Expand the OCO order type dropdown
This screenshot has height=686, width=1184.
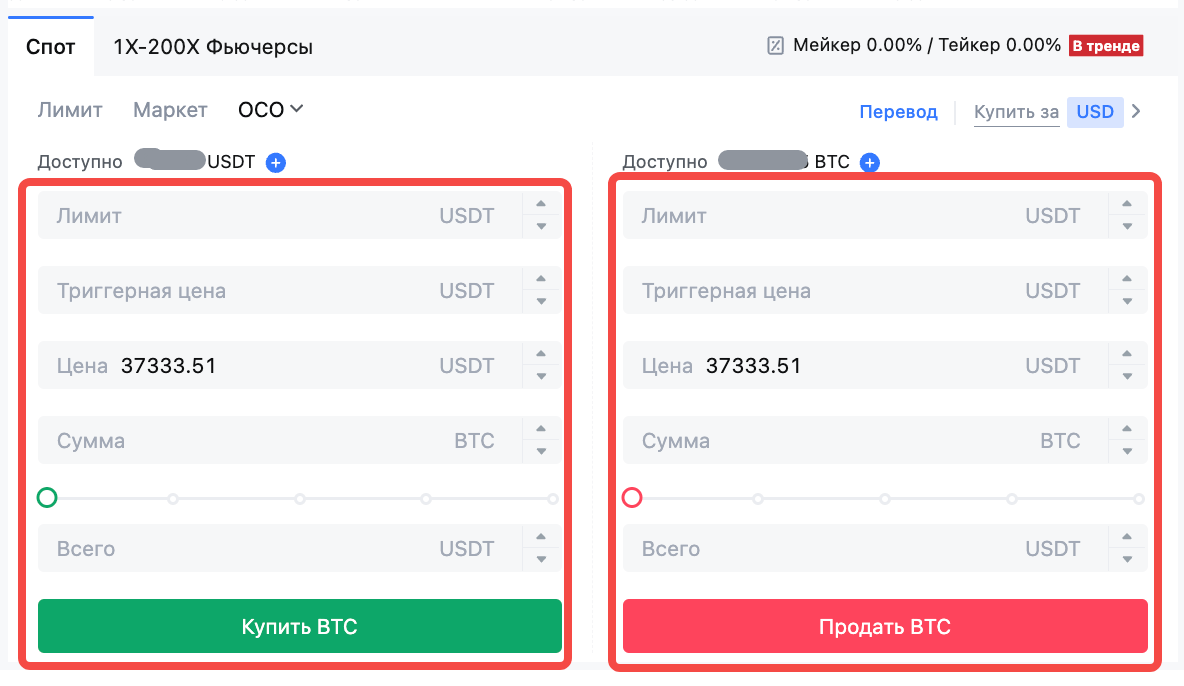pos(271,110)
